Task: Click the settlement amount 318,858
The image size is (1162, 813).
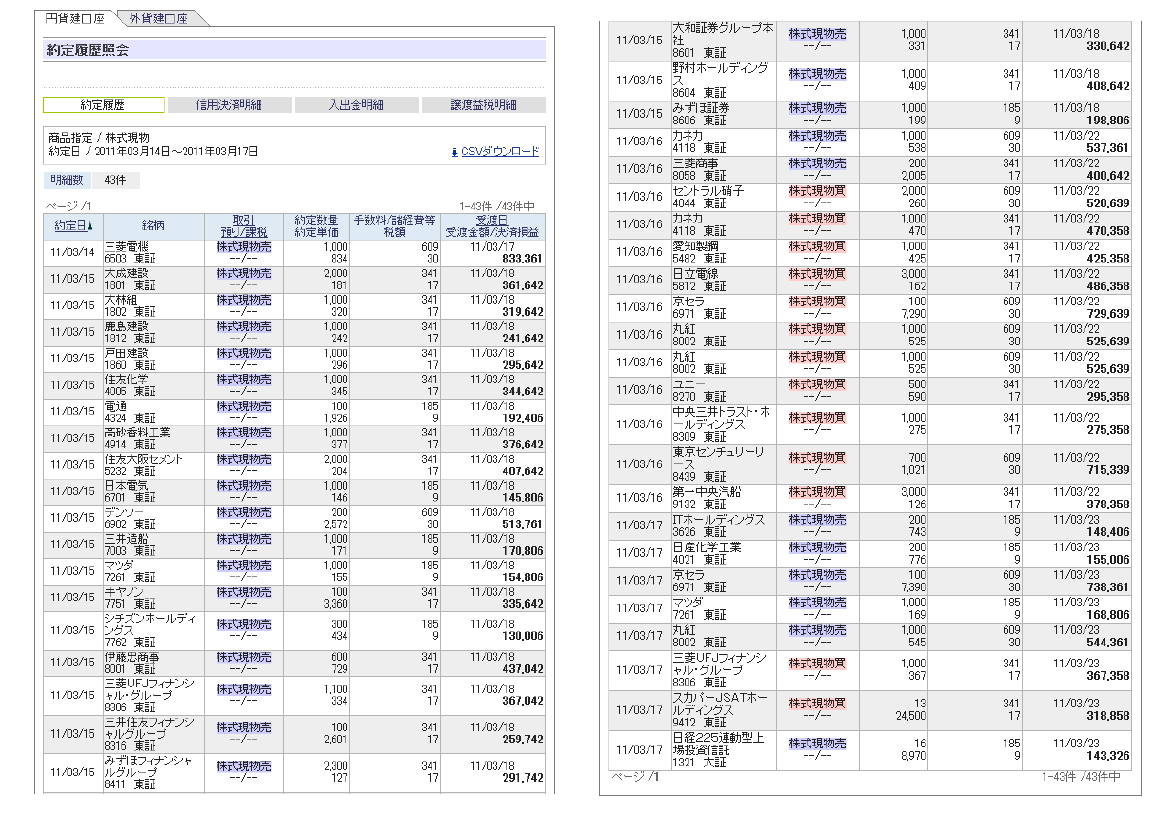Action: click(1108, 716)
